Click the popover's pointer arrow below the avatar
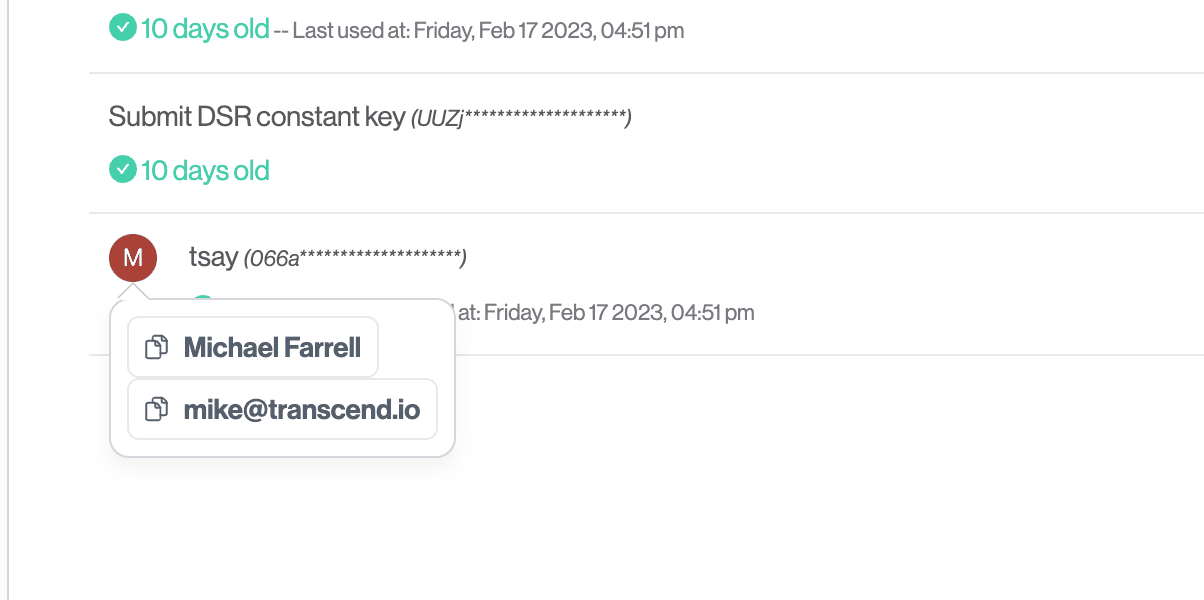Screen dimensions: 1204x600 tap(133, 291)
